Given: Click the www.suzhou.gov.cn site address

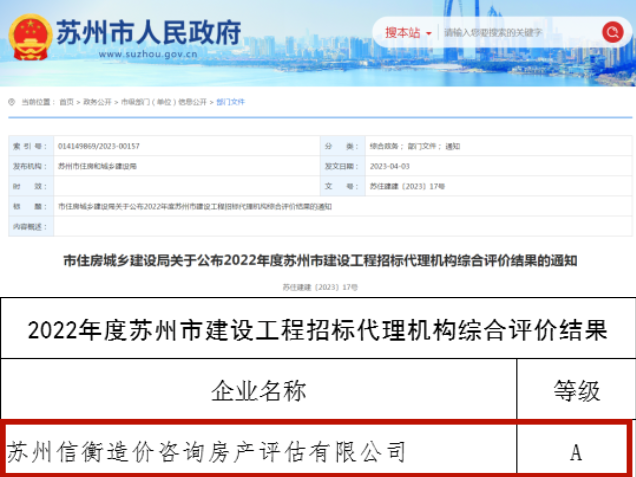Looking at the screenshot, I should (x=148, y=54).
